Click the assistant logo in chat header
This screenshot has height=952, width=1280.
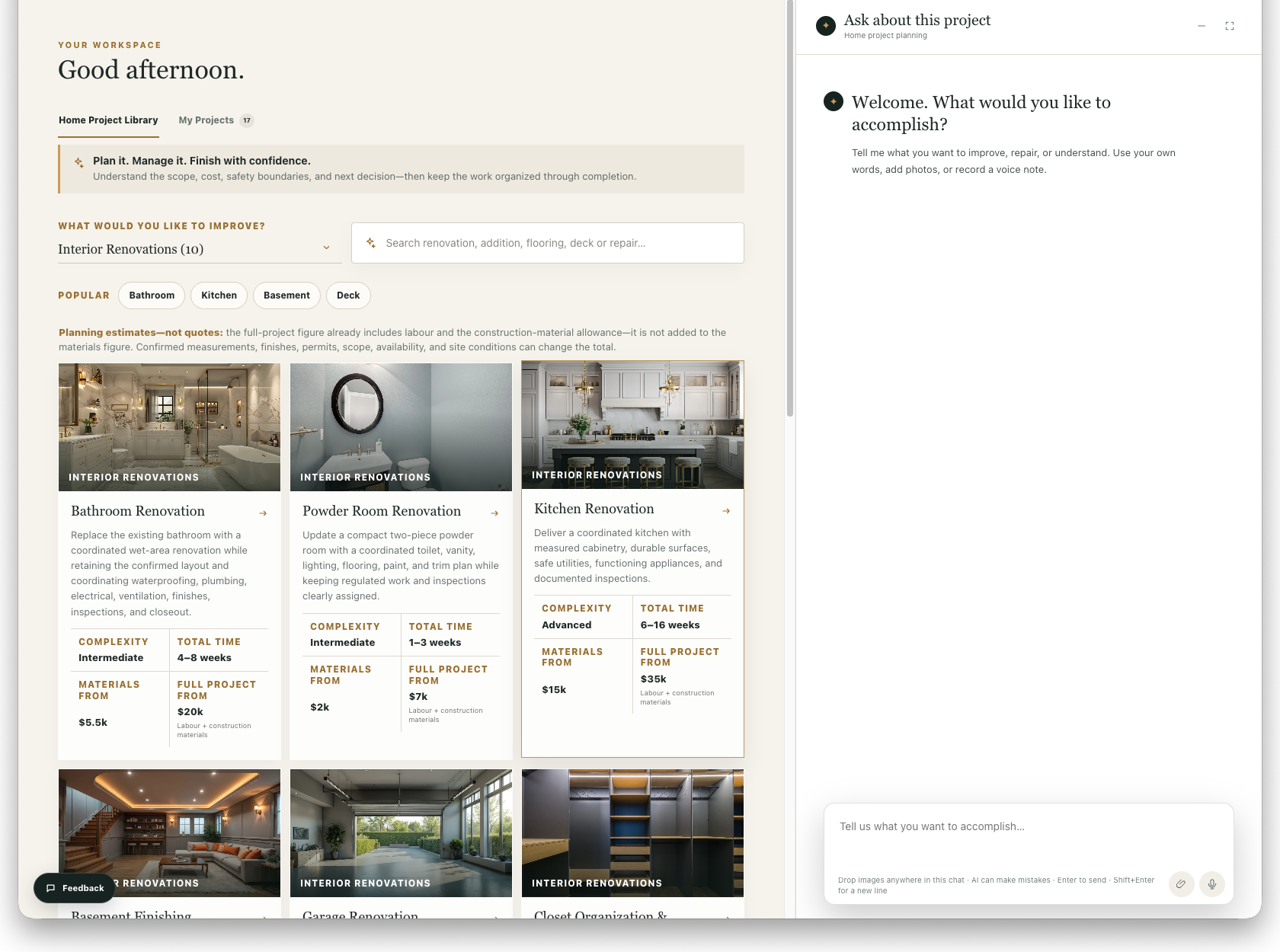(x=826, y=26)
